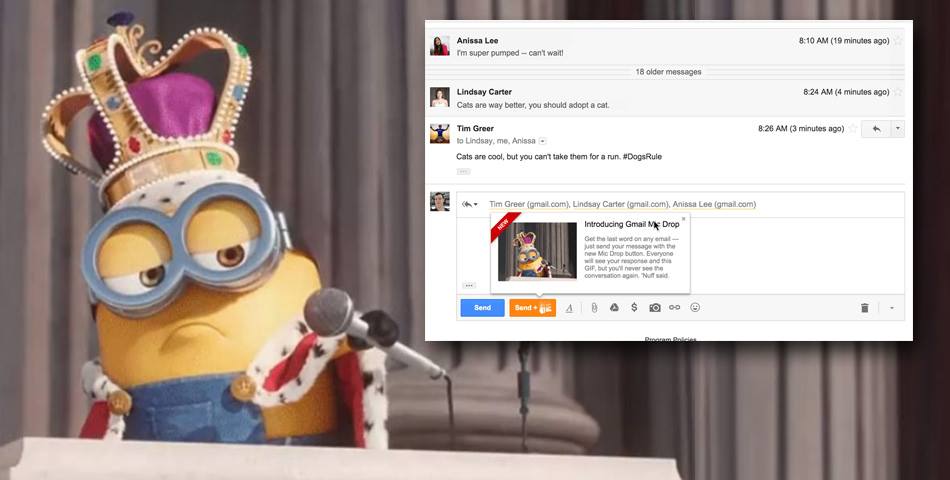Open the dropdown next to the reply arrow

(898, 128)
